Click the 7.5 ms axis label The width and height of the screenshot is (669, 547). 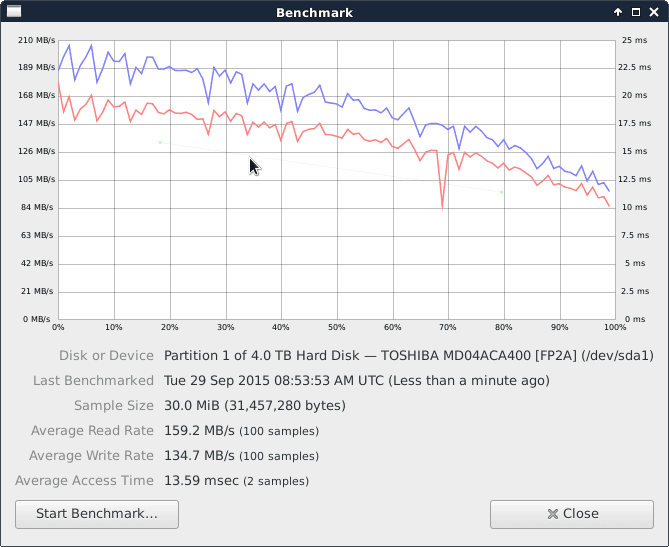coord(635,235)
